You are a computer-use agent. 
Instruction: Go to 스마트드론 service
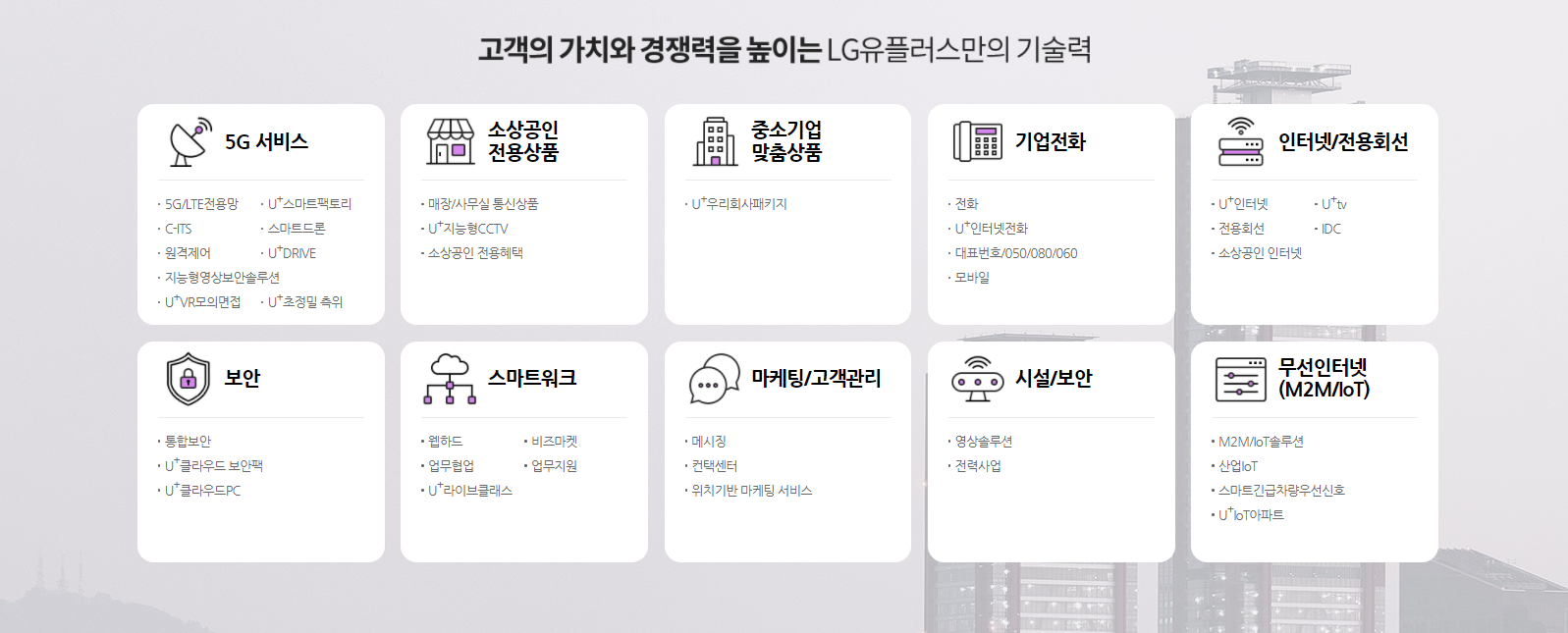pyautogui.click(x=297, y=229)
